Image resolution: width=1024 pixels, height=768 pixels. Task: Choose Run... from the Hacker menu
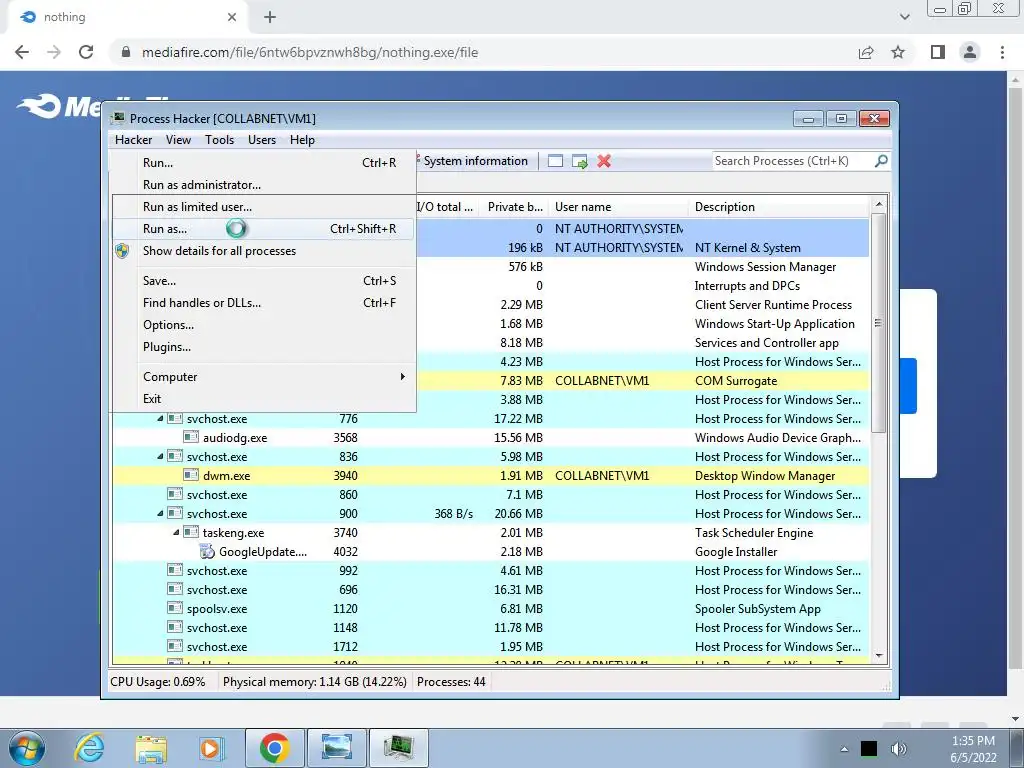coord(264,163)
